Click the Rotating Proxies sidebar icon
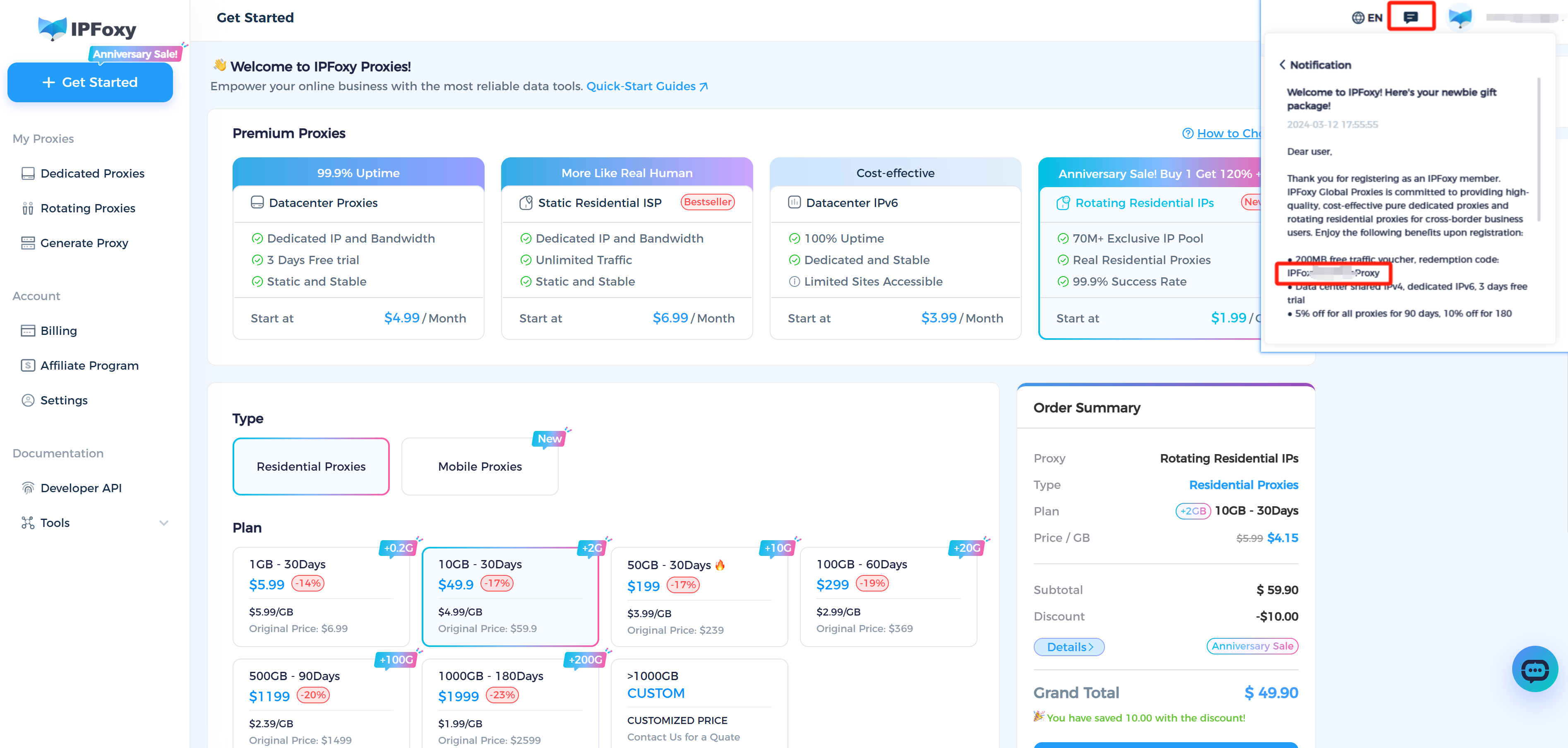Image resolution: width=1568 pixels, height=748 pixels. [x=27, y=208]
